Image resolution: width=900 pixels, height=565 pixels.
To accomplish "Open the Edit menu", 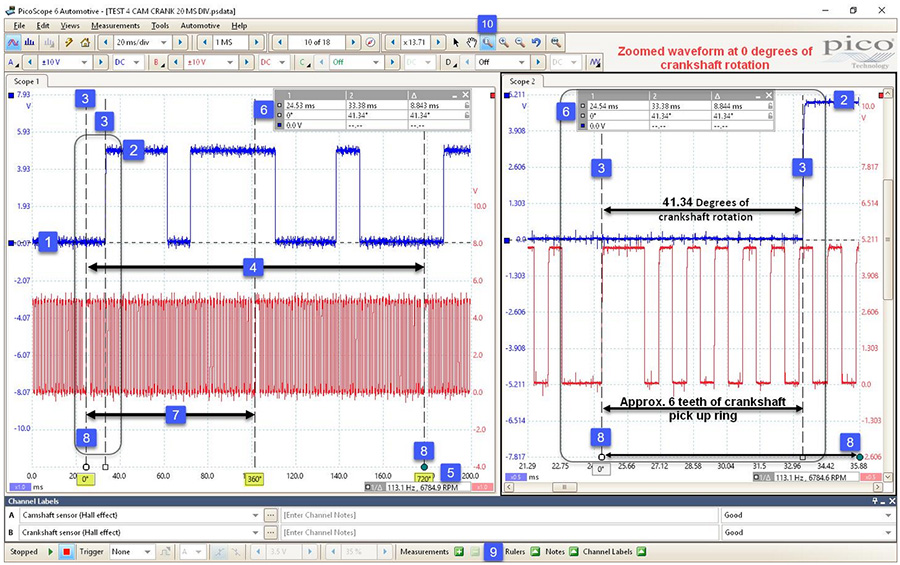I will 43,26.
